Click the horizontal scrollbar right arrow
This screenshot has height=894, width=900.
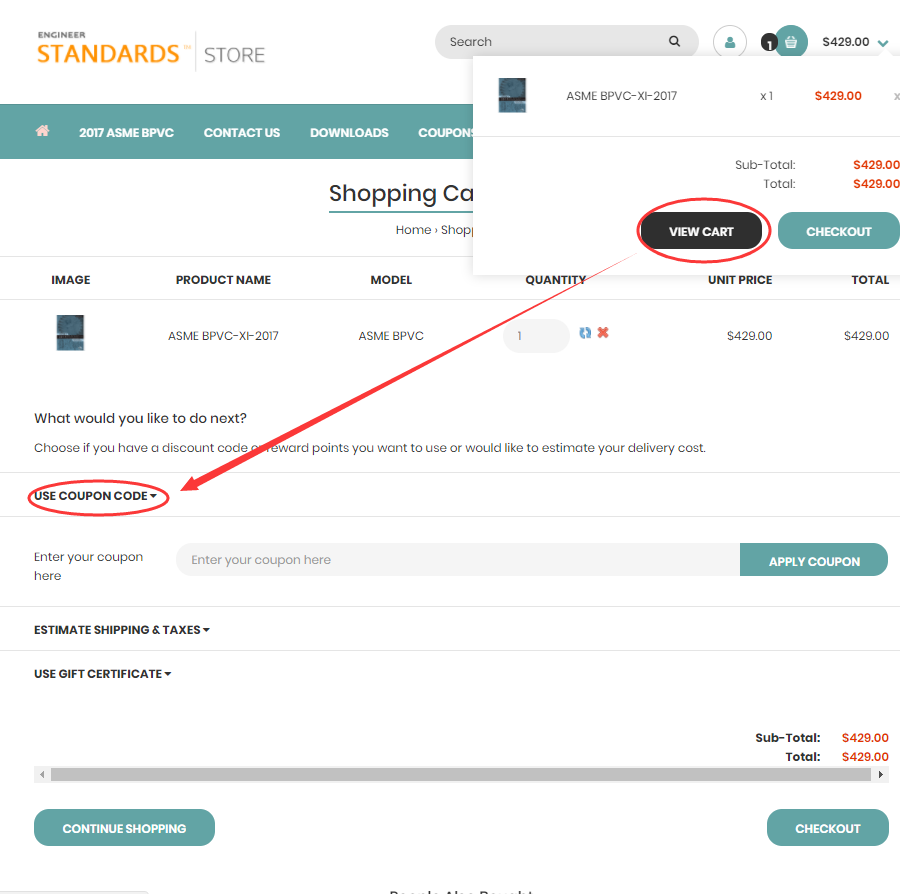[x=880, y=775]
